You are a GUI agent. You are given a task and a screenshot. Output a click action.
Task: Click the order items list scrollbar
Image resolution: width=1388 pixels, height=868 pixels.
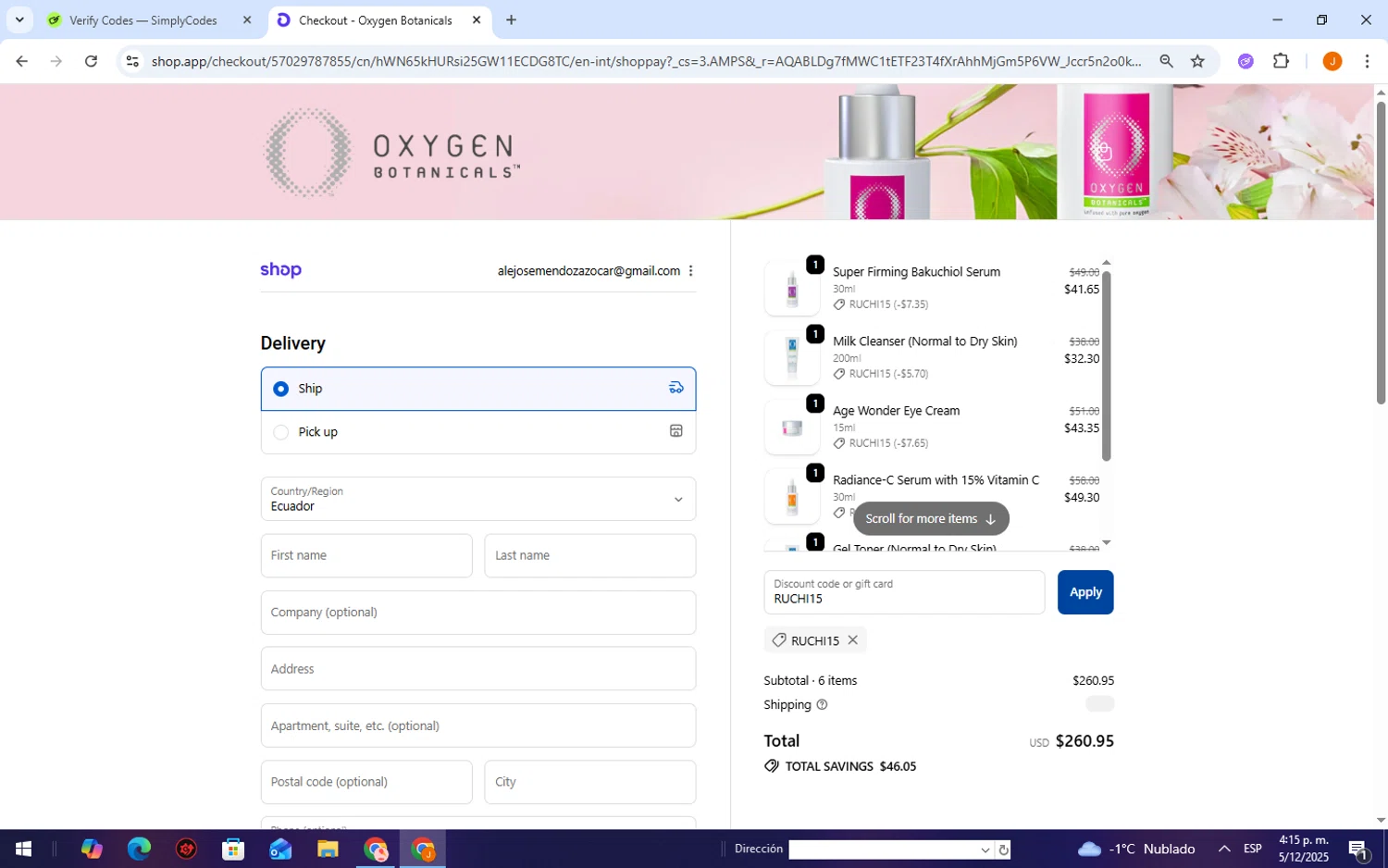pyautogui.click(x=1106, y=366)
